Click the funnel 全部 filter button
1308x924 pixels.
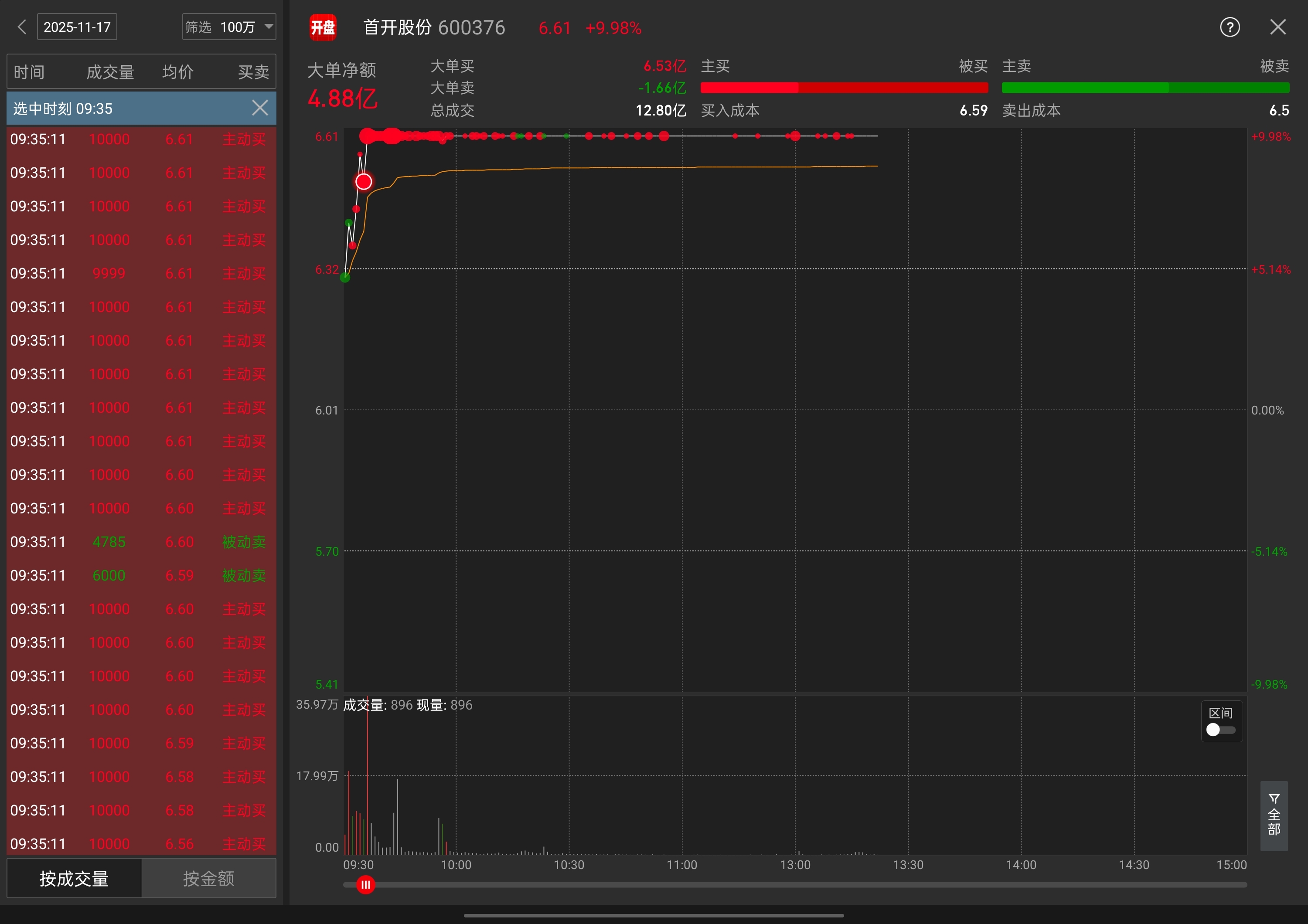coord(1274,815)
